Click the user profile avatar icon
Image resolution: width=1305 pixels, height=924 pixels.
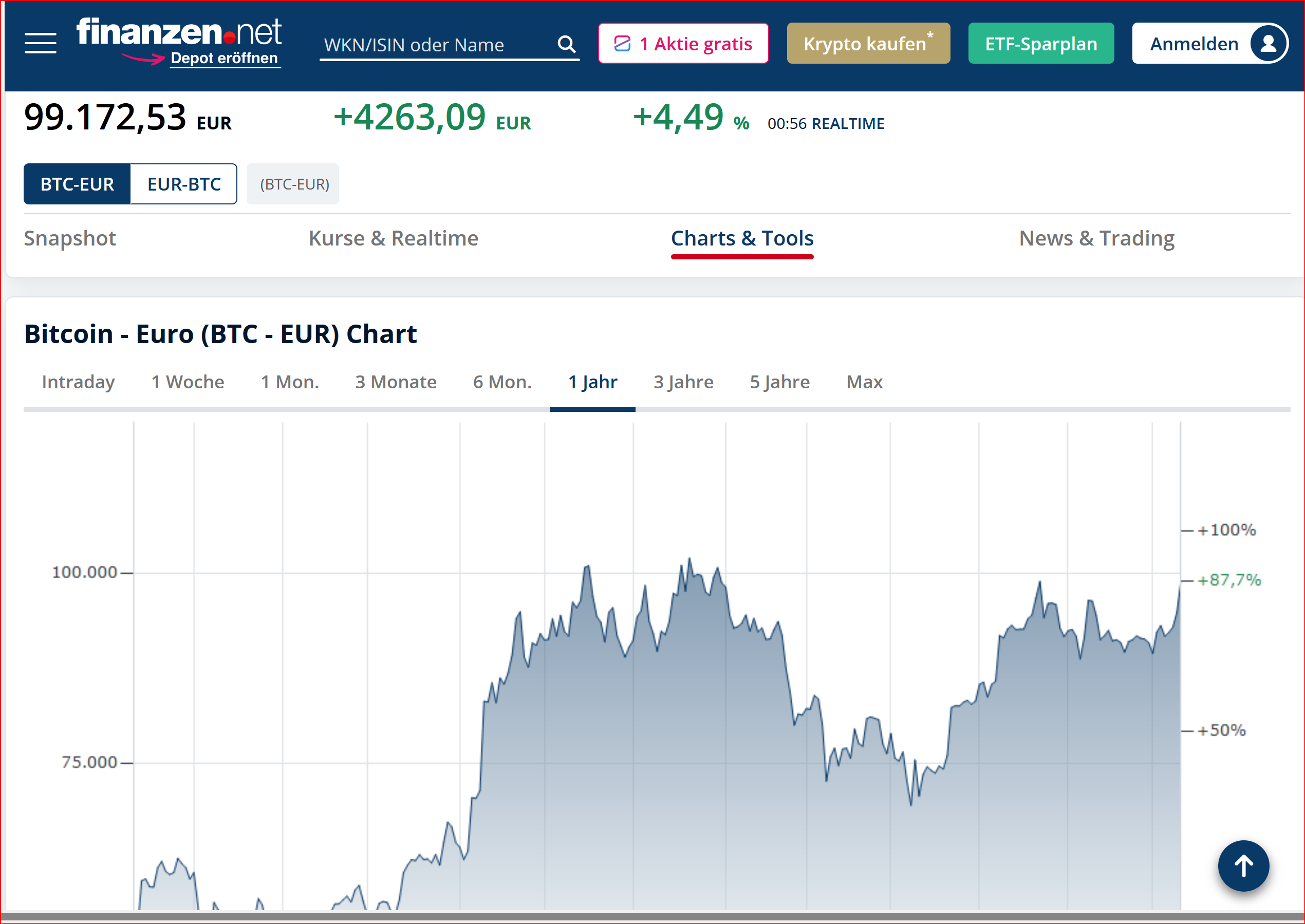pyautogui.click(x=1267, y=43)
